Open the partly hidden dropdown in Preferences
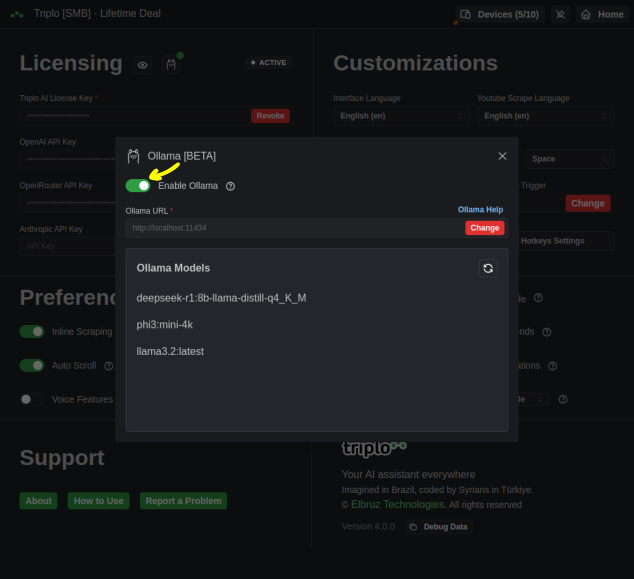The width and height of the screenshot is (634, 579). tap(534, 399)
